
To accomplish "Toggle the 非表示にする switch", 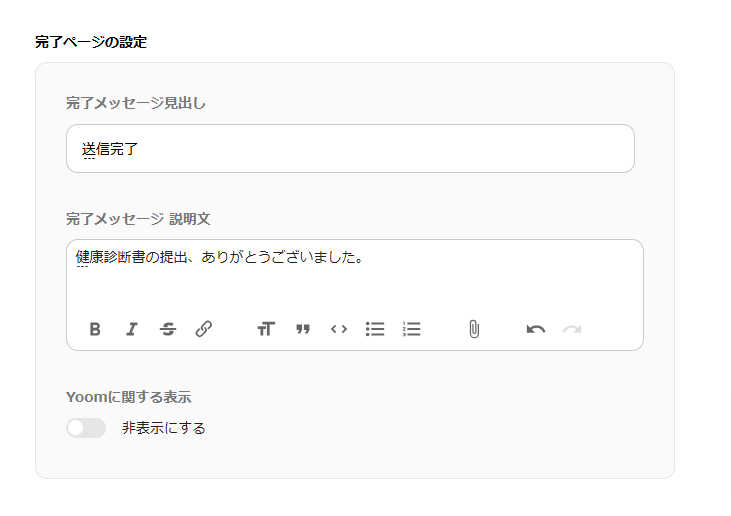I will pos(86,428).
